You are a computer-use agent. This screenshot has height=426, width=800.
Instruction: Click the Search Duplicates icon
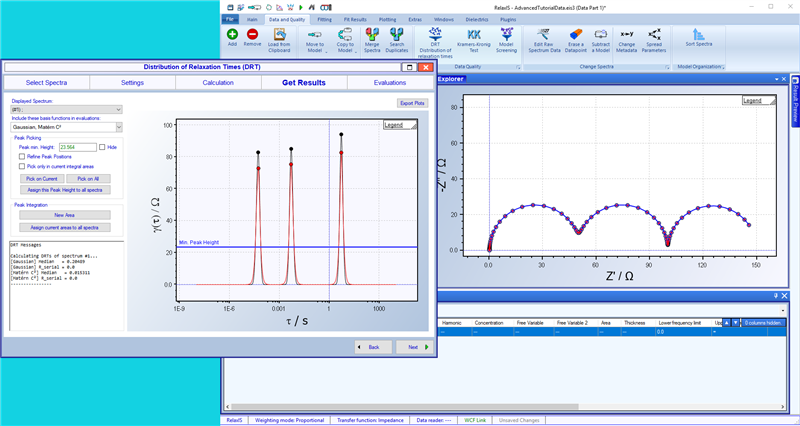pos(396,35)
